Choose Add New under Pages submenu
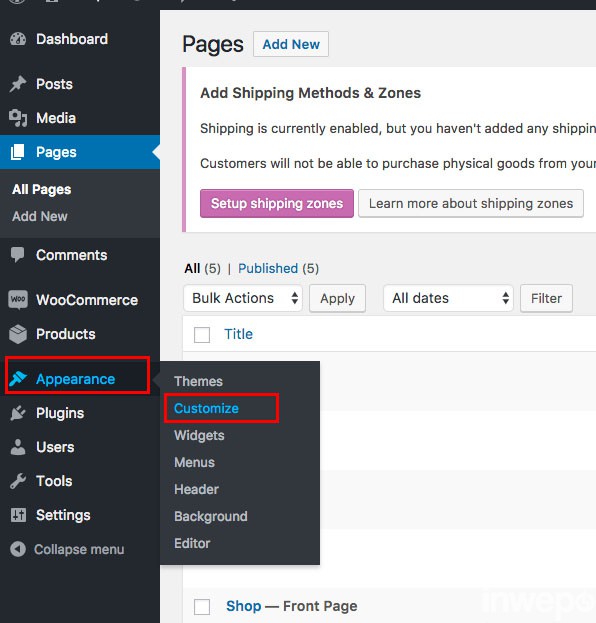 pyautogui.click(x=40, y=217)
